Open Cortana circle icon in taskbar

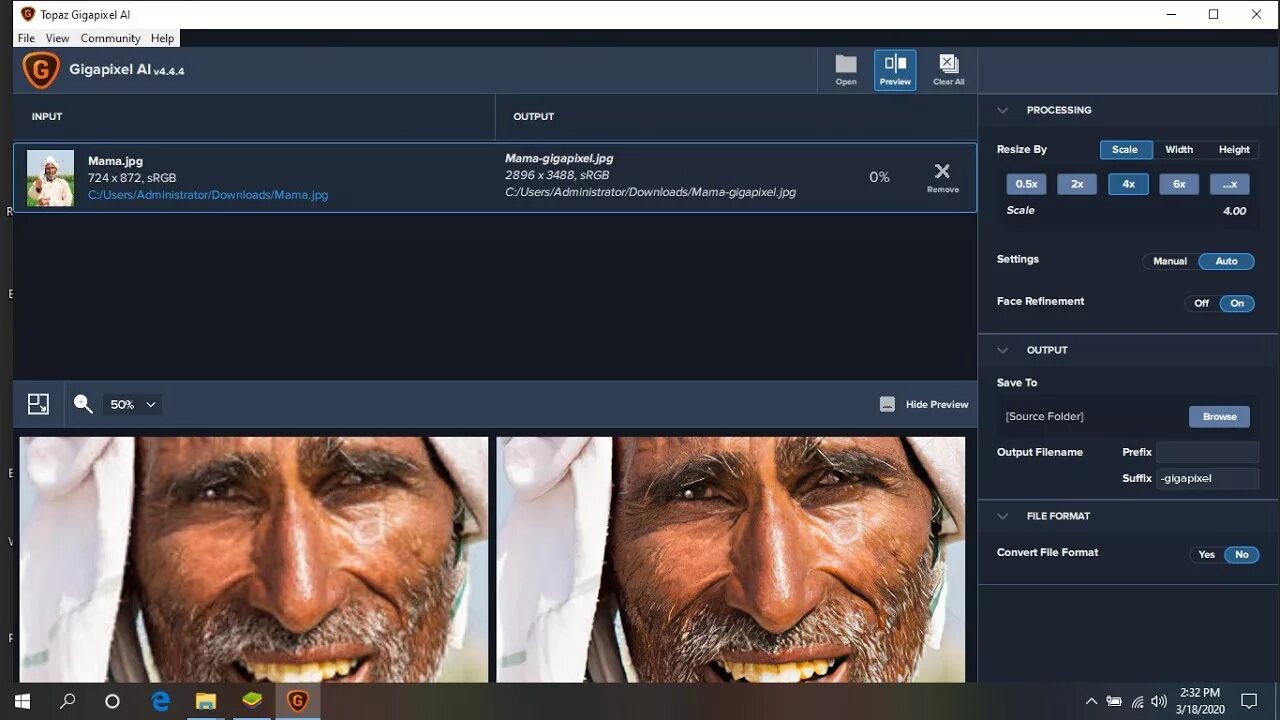pos(112,701)
